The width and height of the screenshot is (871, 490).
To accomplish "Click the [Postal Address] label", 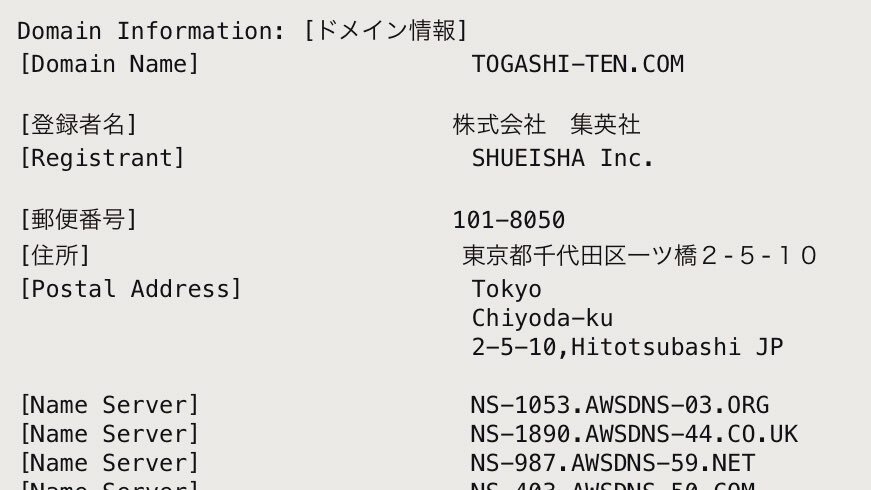I will pyautogui.click(x=131, y=289).
